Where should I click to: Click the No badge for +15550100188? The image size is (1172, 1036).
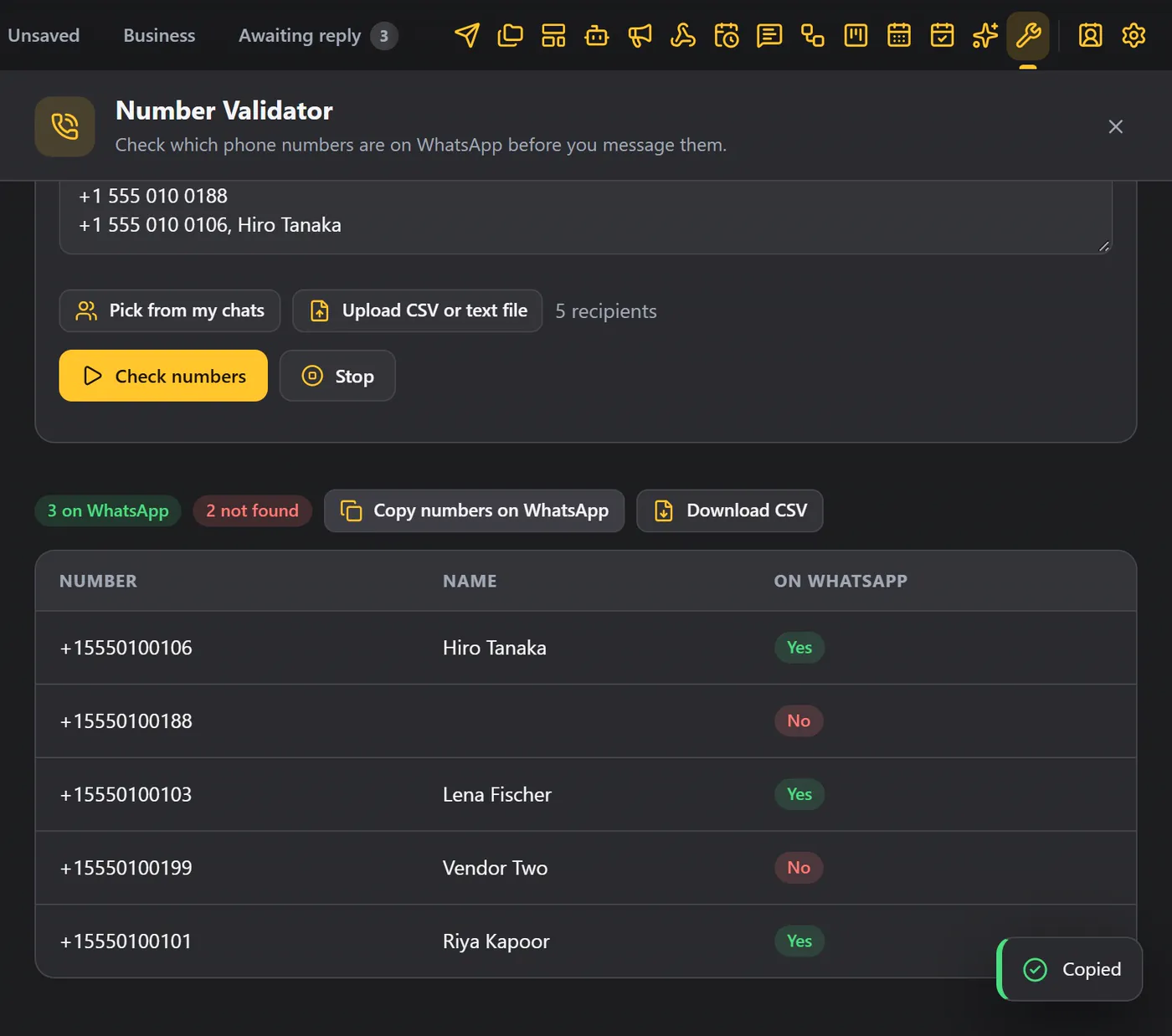click(799, 721)
